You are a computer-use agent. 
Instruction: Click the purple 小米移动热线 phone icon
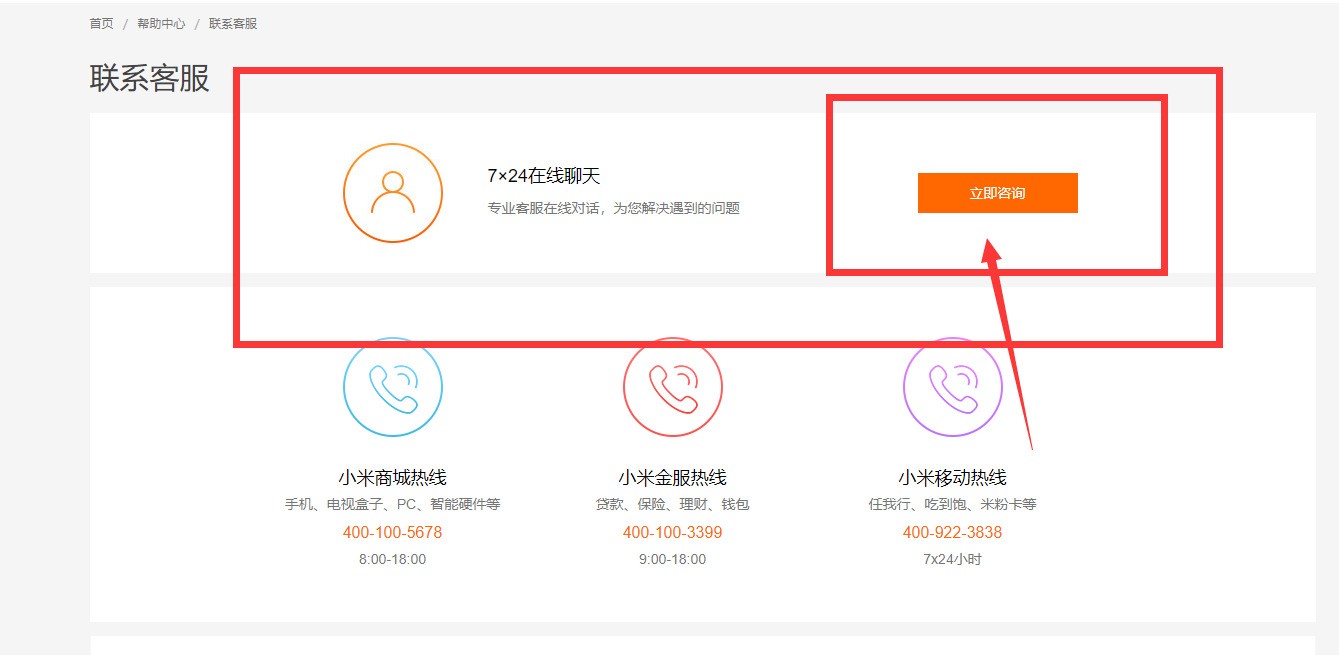[953, 387]
